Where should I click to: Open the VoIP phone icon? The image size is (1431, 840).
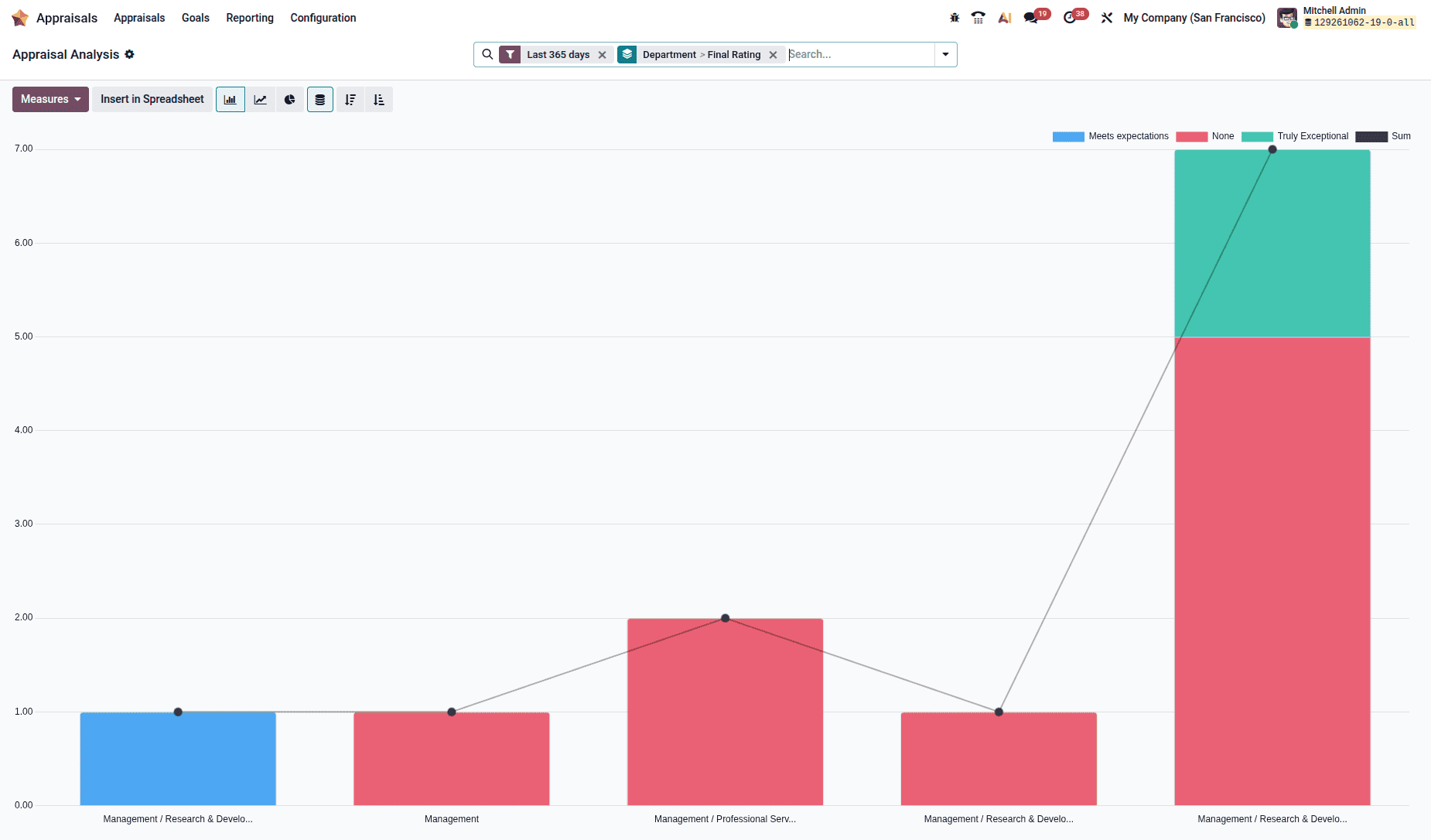click(x=978, y=18)
